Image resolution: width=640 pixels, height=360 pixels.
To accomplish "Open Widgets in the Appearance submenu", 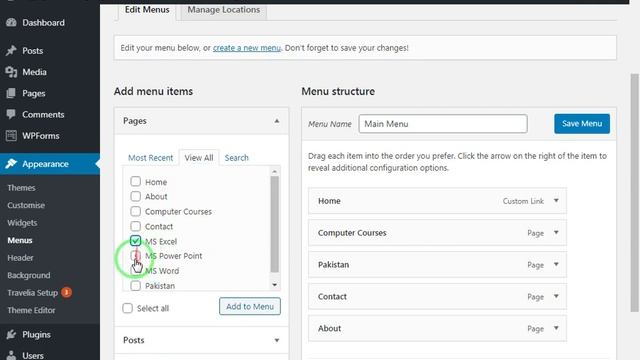I will 22,223.
